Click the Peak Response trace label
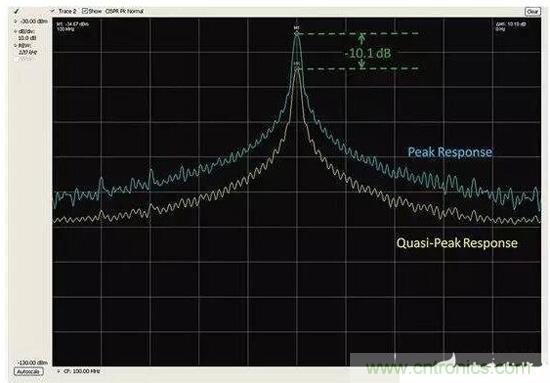Viewport: 550px width, 383px height. [450, 152]
